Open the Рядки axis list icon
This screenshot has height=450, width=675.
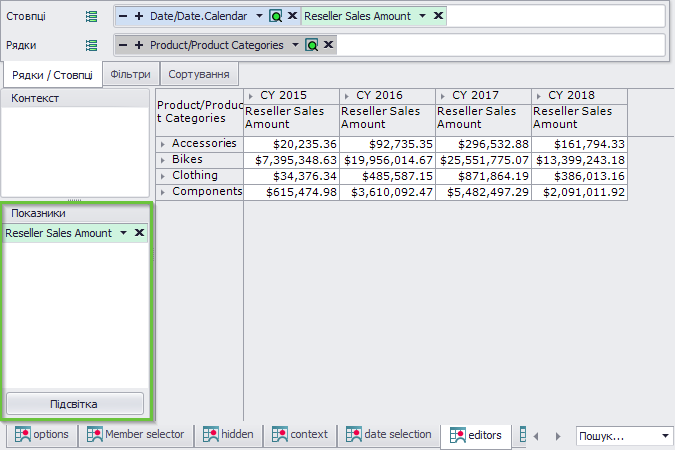91,45
